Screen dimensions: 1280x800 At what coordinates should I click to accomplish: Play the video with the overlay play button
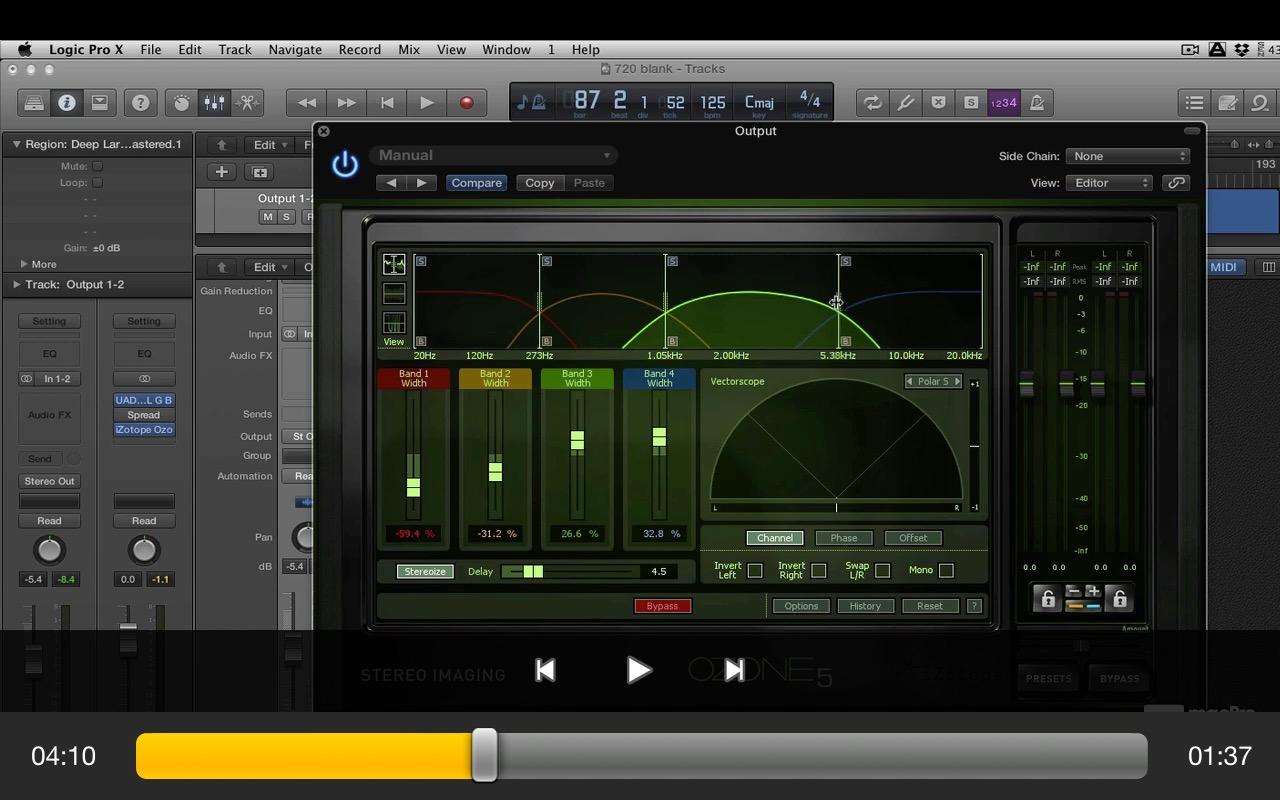[638, 670]
